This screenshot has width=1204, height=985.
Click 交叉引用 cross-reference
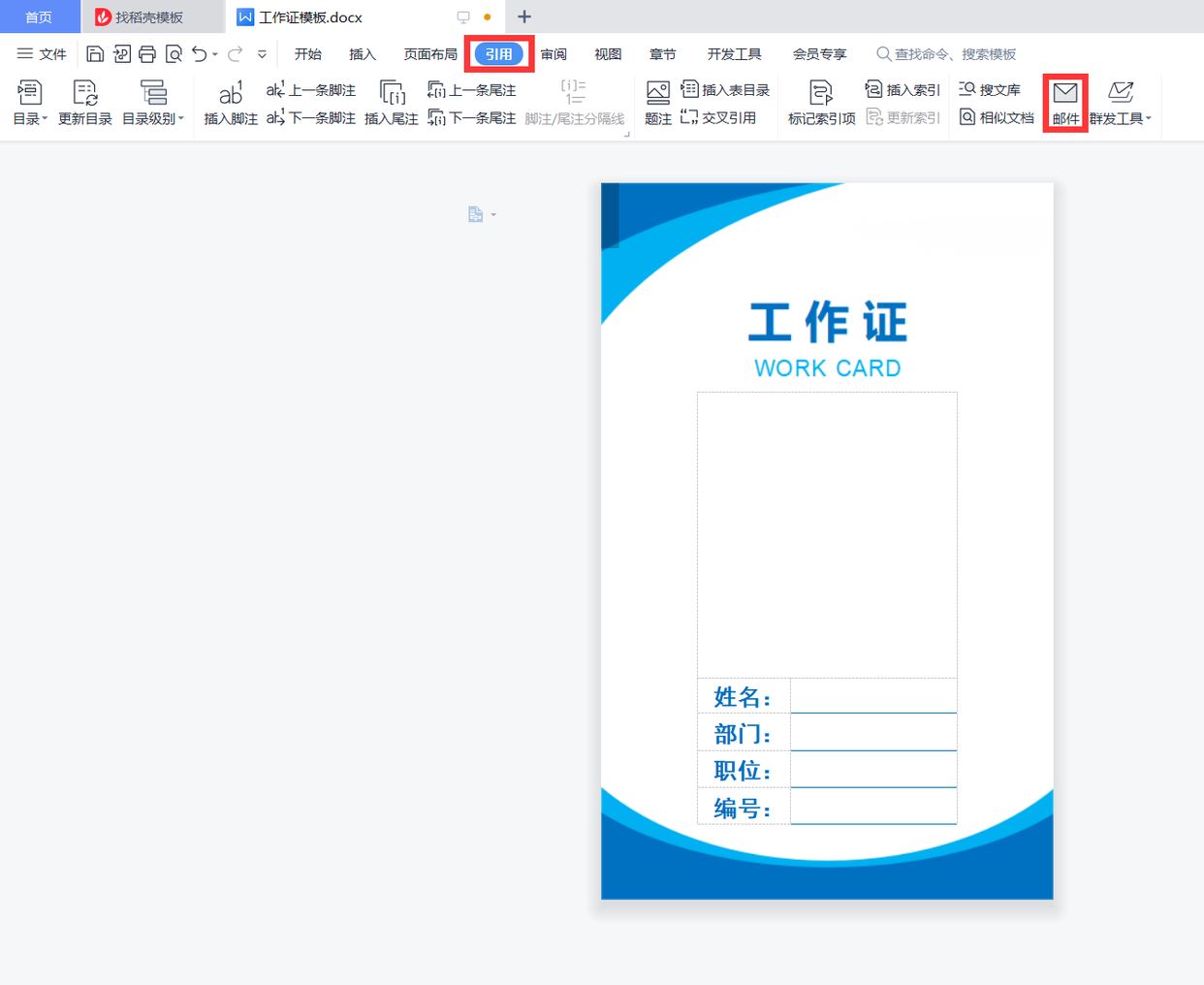[718, 117]
